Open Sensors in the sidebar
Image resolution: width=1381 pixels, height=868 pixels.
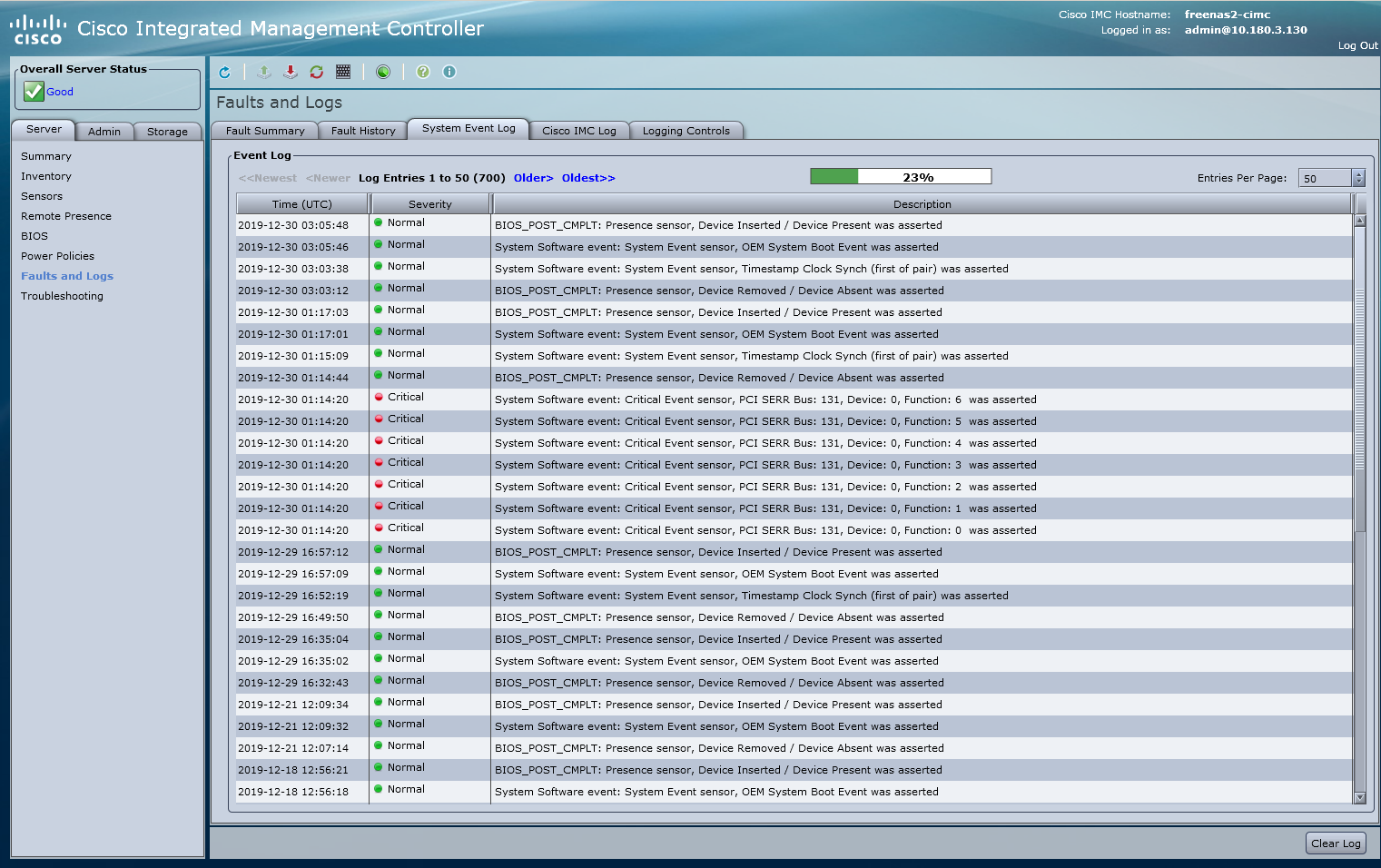42,196
